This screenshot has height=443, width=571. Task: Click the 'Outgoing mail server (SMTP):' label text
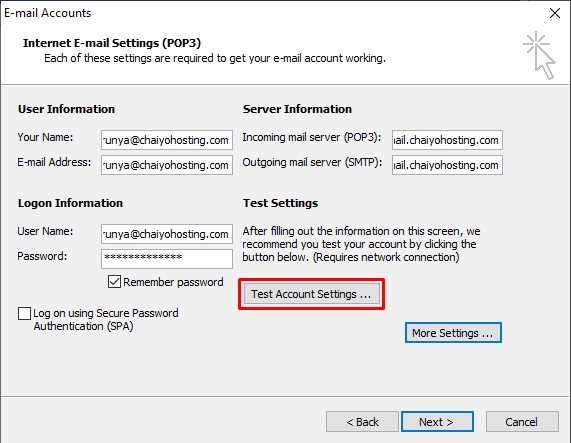(312, 162)
